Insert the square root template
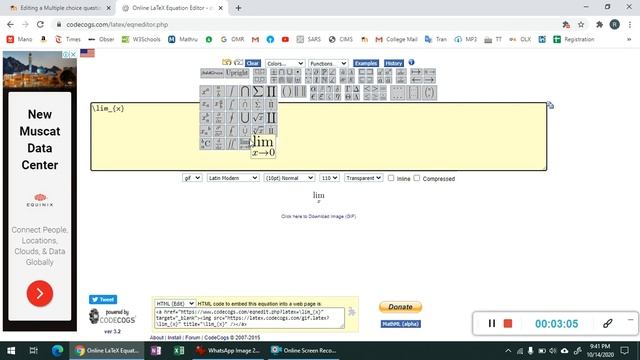Screen dimensions: 640x360 point(258,118)
